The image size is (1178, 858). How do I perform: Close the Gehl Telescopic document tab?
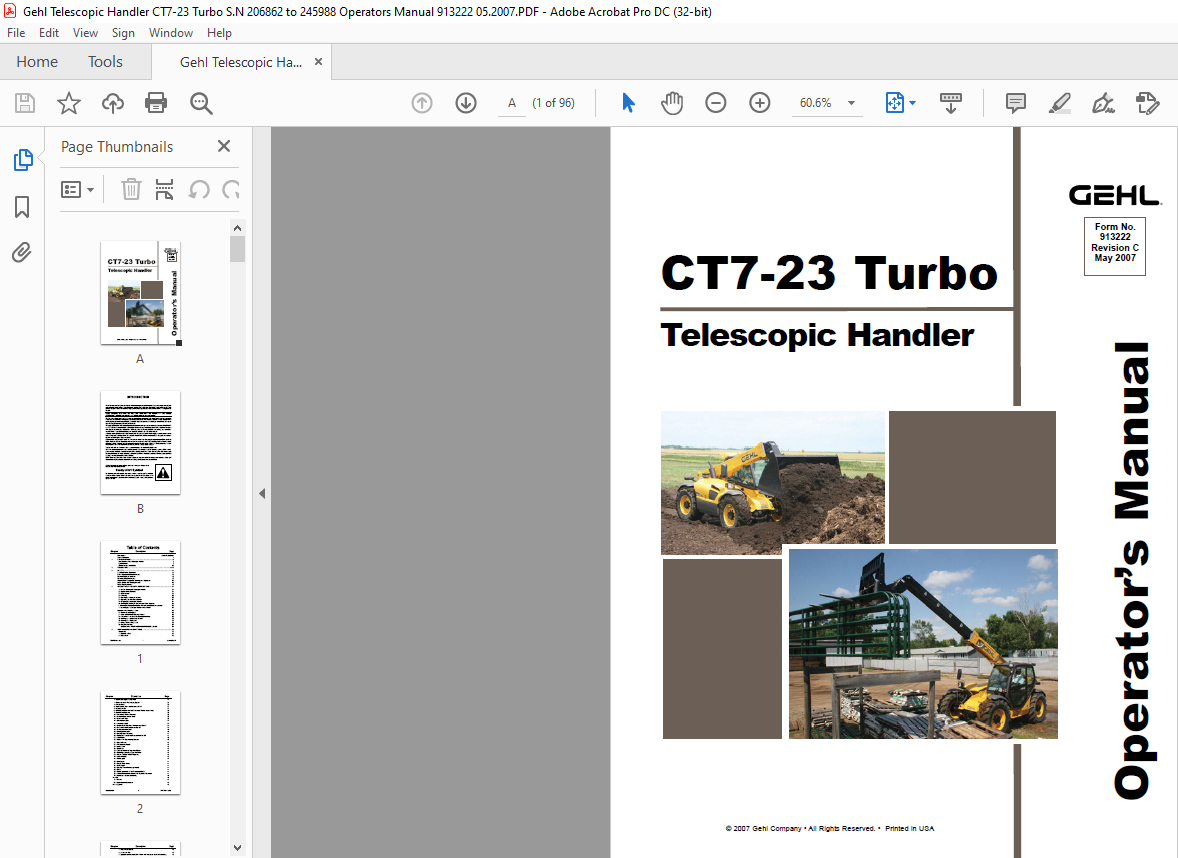point(319,62)
